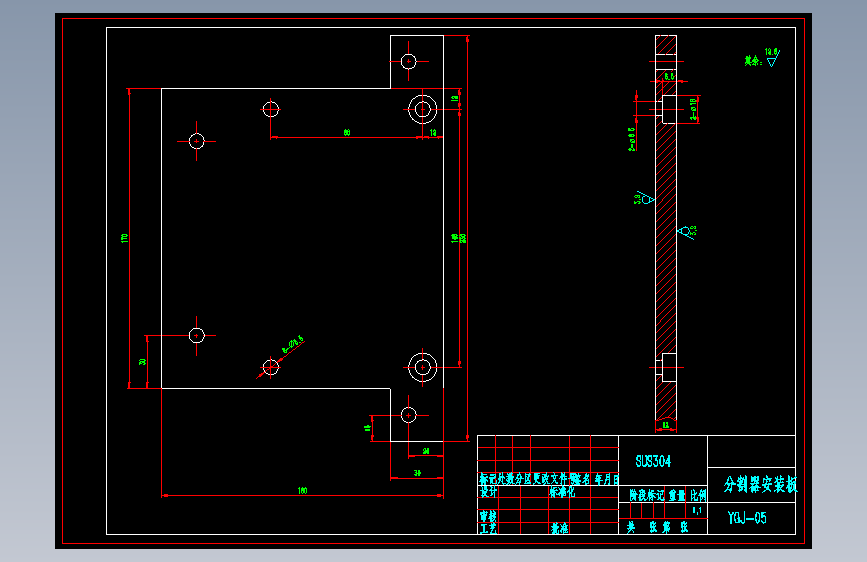Click the YGJ-05 drawing number

747,518
